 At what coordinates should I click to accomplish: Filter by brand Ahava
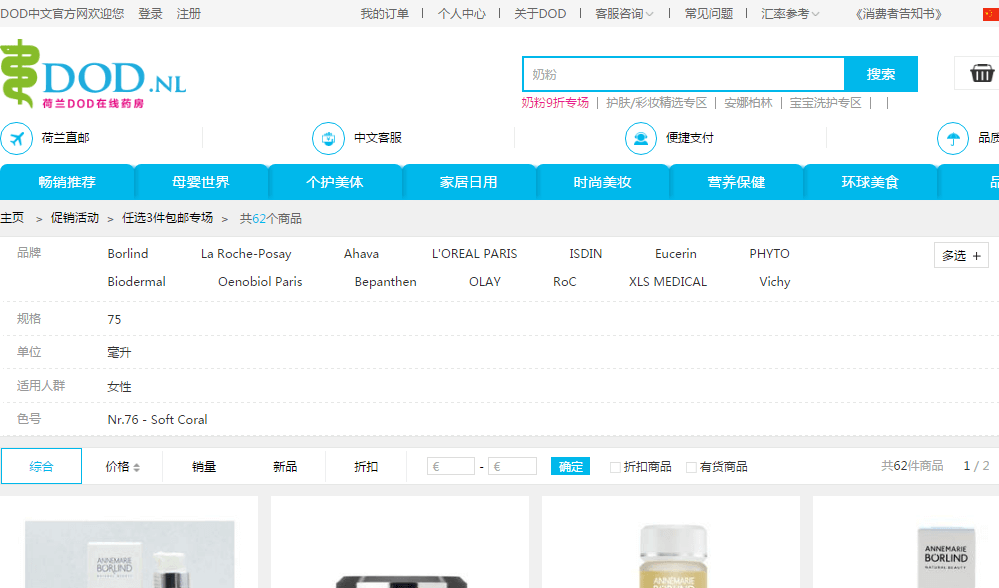(x=361, y=254)
